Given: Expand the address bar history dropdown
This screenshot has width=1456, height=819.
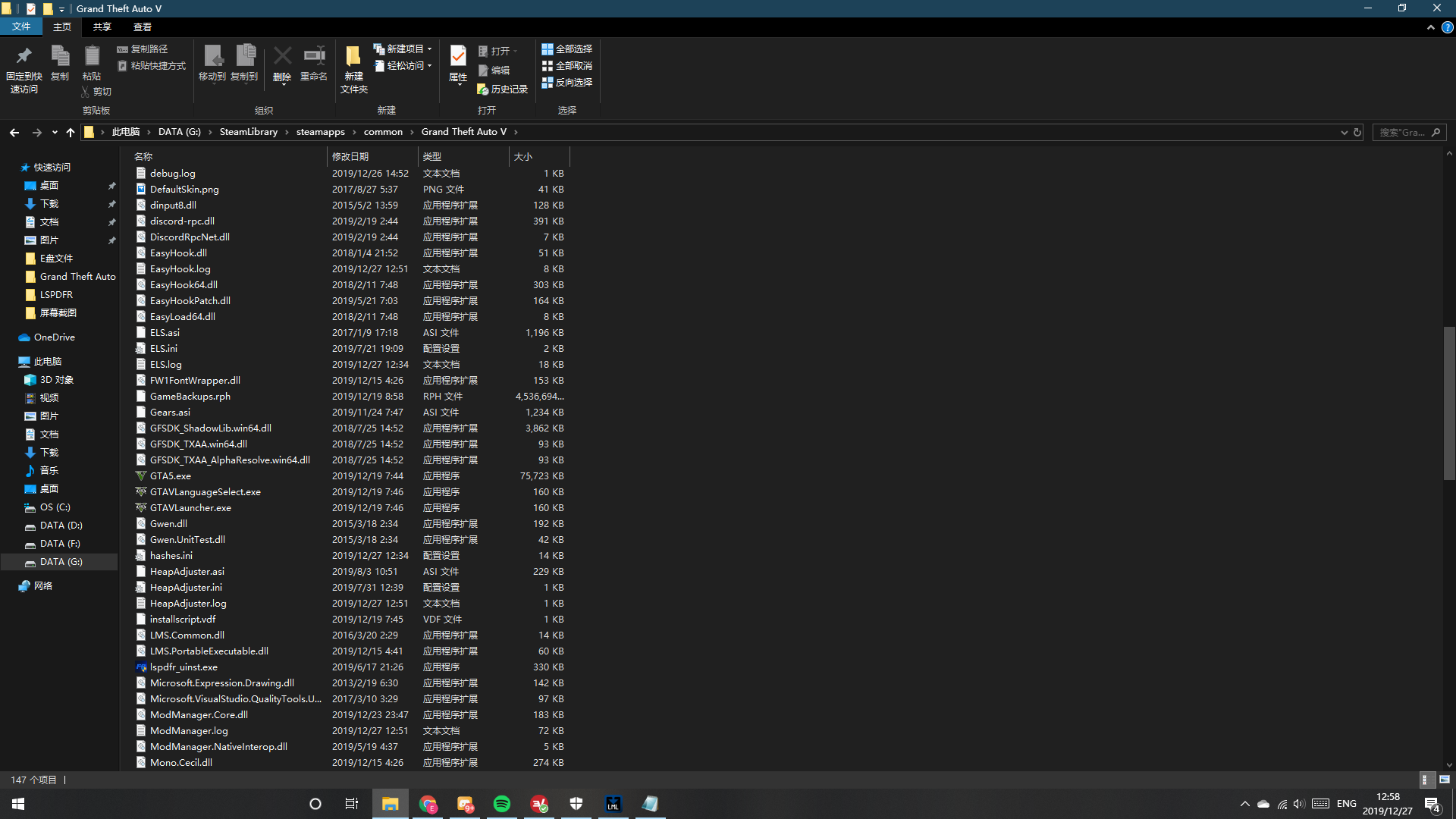Looking at the screenshot, I should point(1344,132).
